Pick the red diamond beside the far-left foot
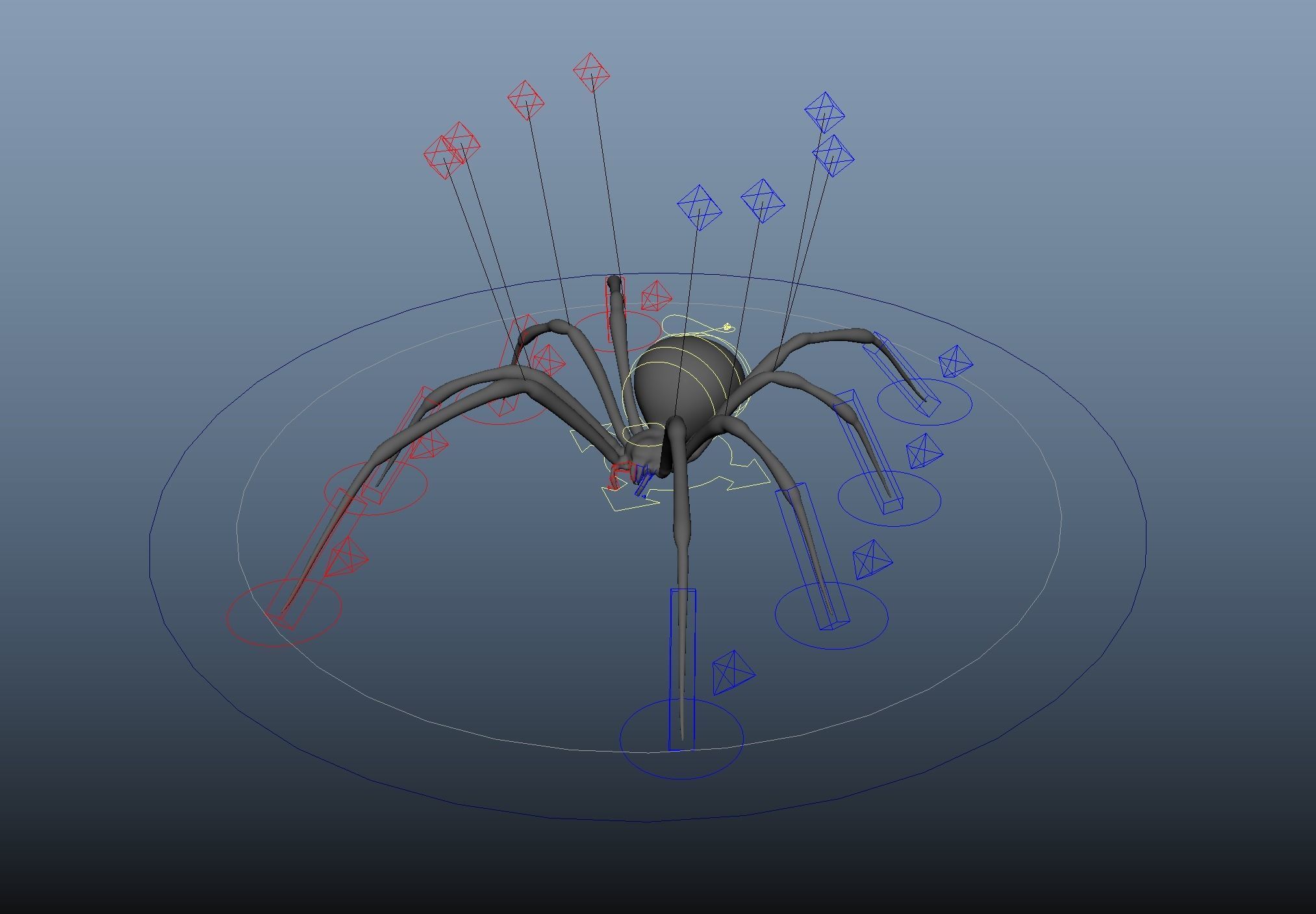 (346, 557)
